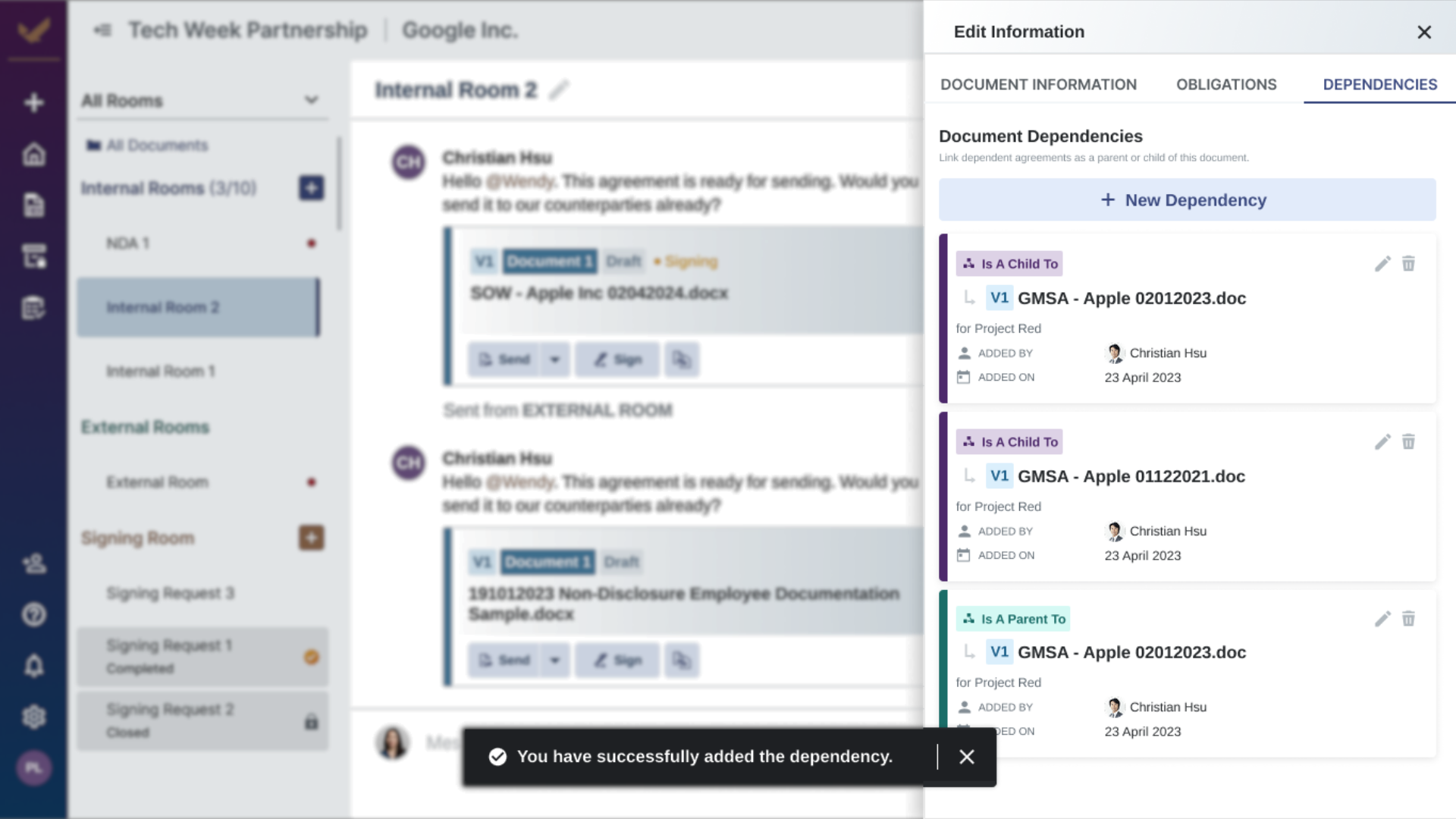This screenshot has width=1456, height=819.
Task: Open settings gear in sidebar
Action: (33, 717)
